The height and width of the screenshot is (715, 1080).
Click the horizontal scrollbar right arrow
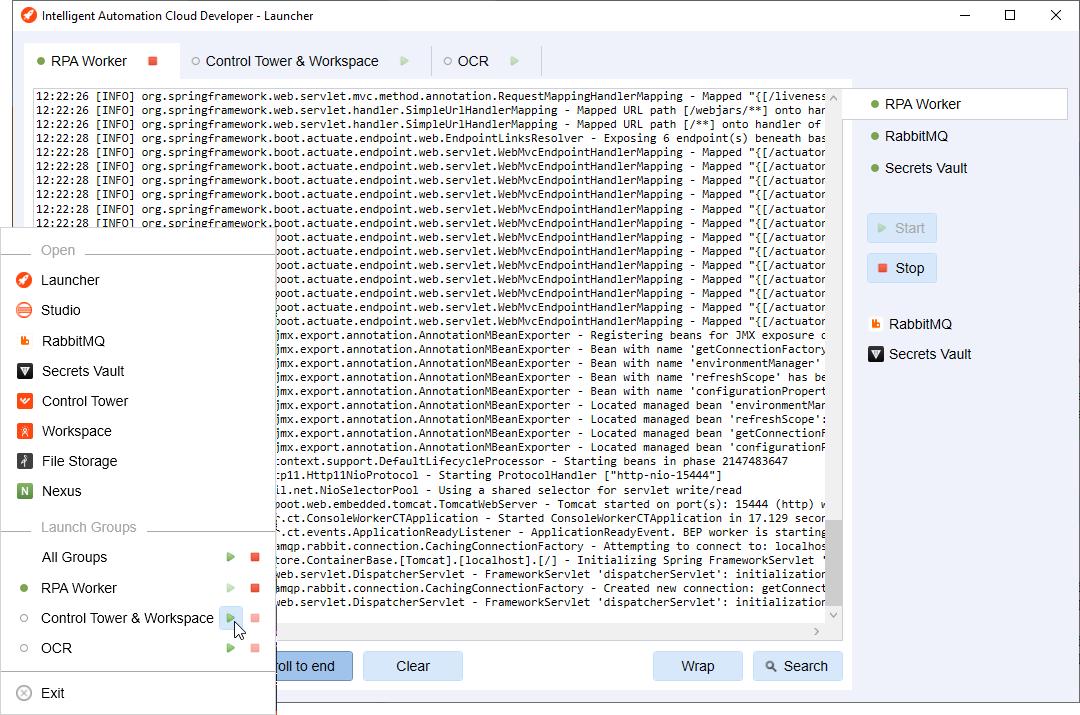[x=817, y=631]
